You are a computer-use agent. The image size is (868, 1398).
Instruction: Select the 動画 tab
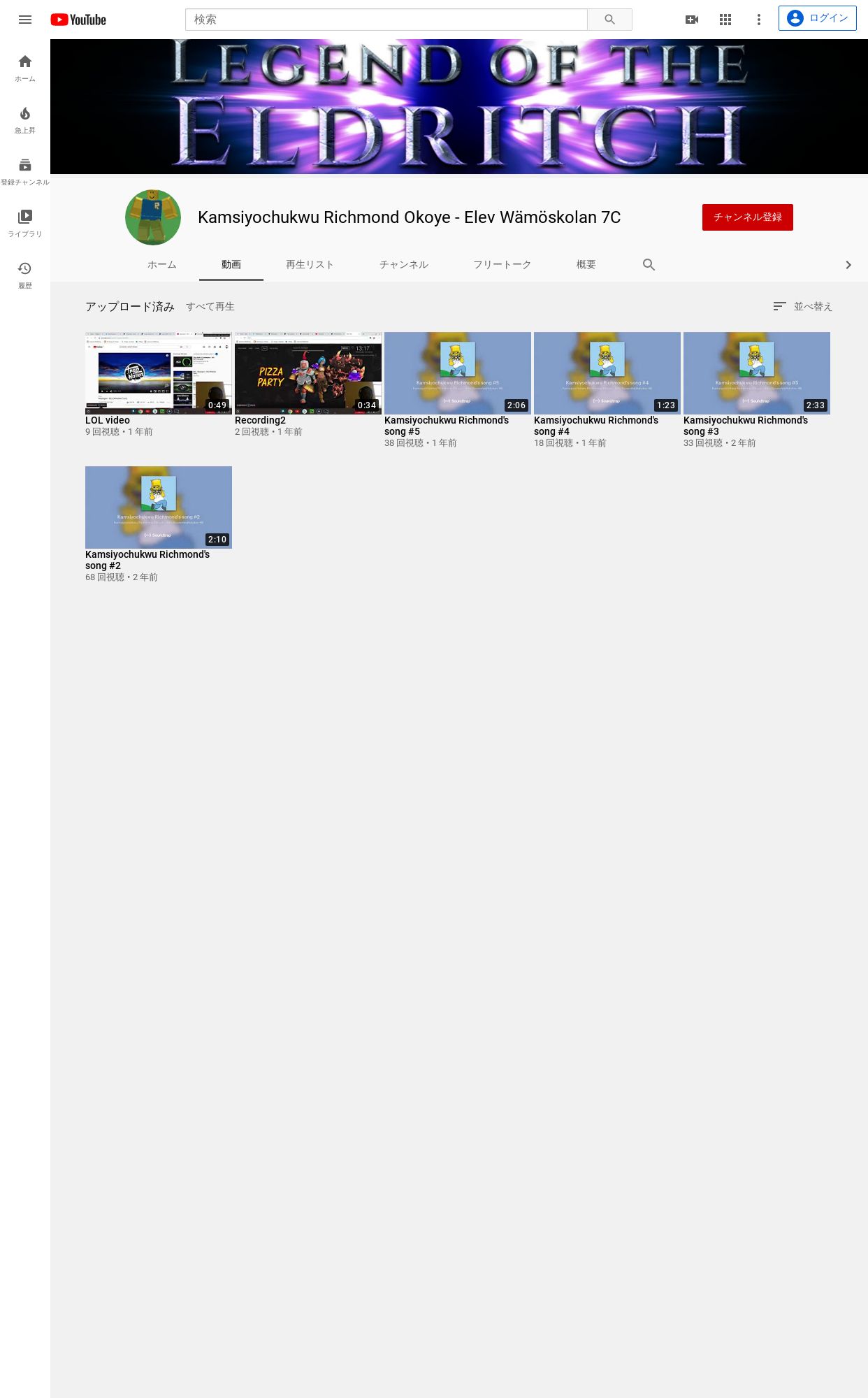coord(231,265)
